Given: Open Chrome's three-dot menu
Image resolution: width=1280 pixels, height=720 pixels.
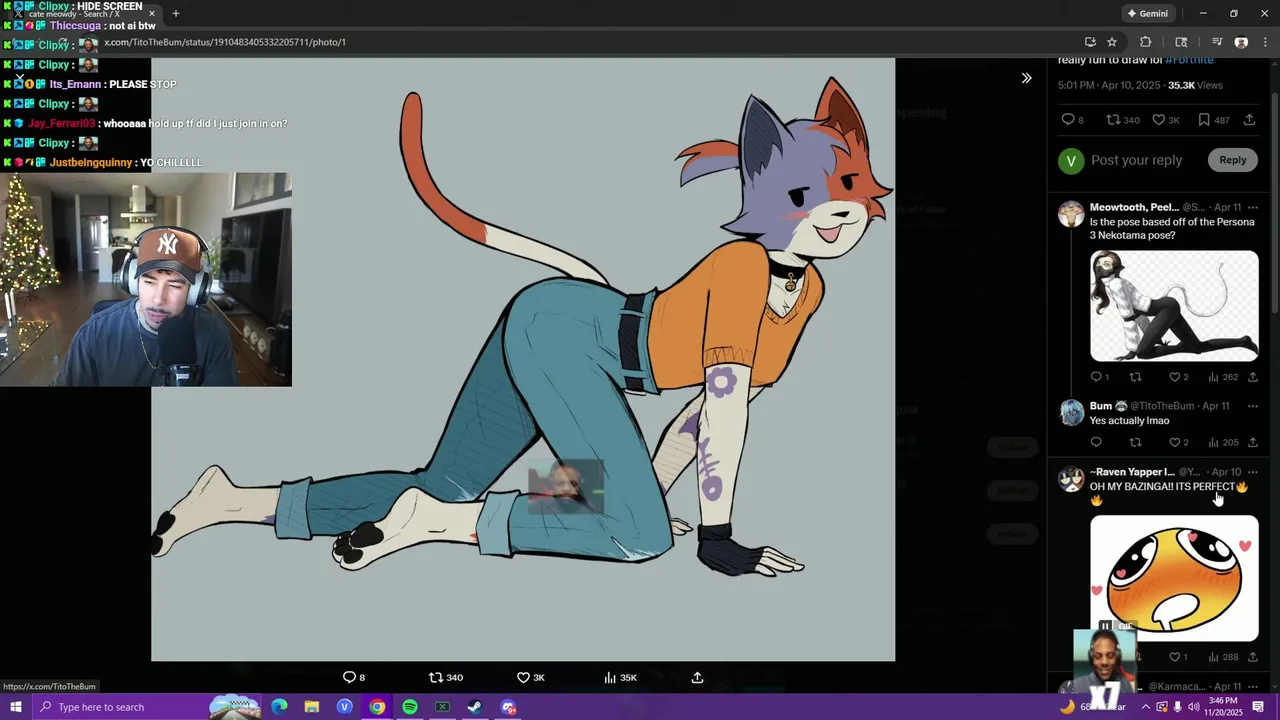Looking at the screenshot, I should click(x=1265, y=42).
